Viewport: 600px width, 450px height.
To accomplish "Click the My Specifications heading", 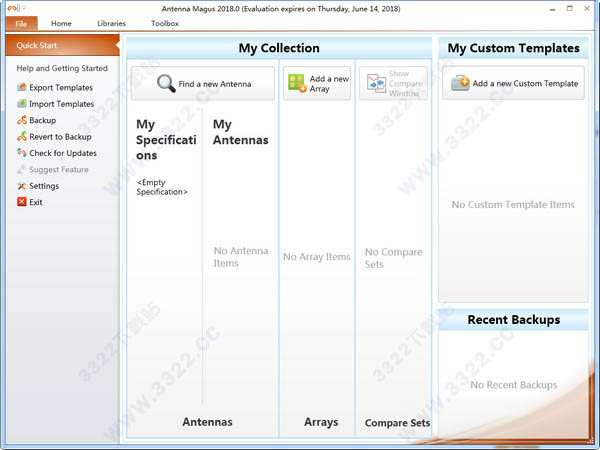I will click(x=166, y=140).
